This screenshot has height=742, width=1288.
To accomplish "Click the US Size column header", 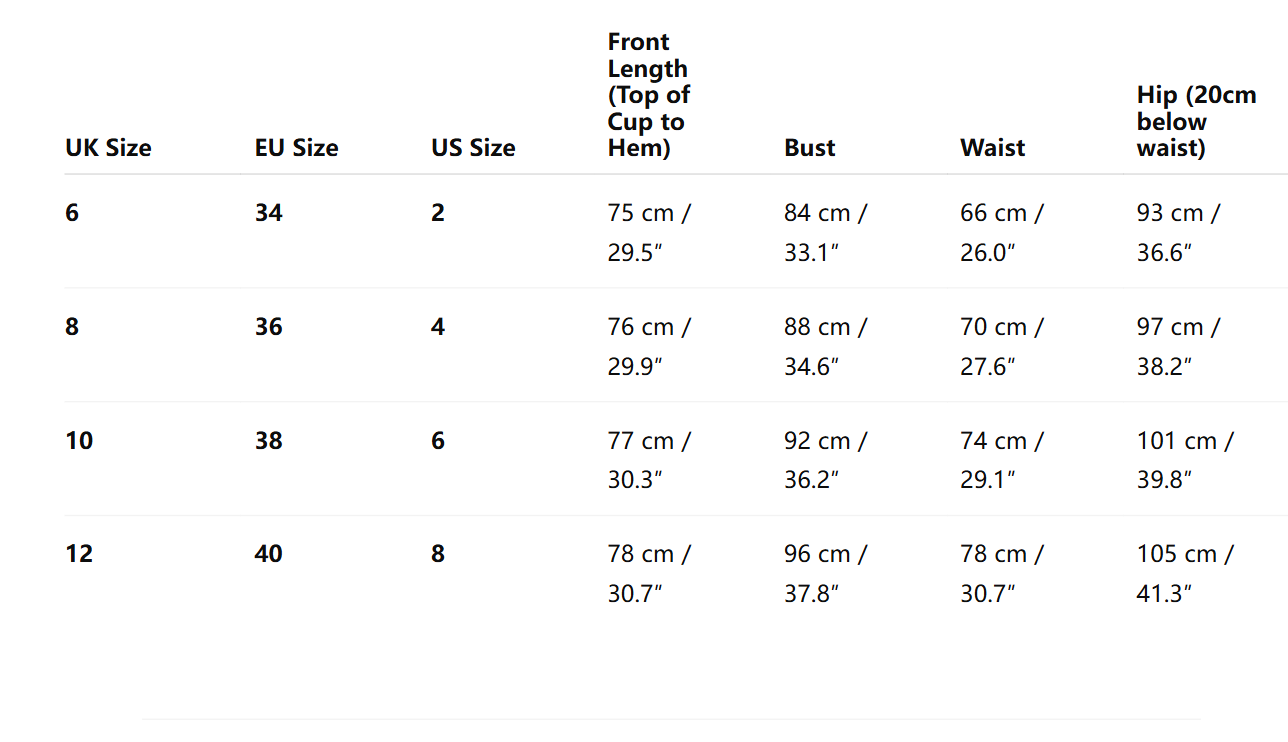I will tap(473, 148).
